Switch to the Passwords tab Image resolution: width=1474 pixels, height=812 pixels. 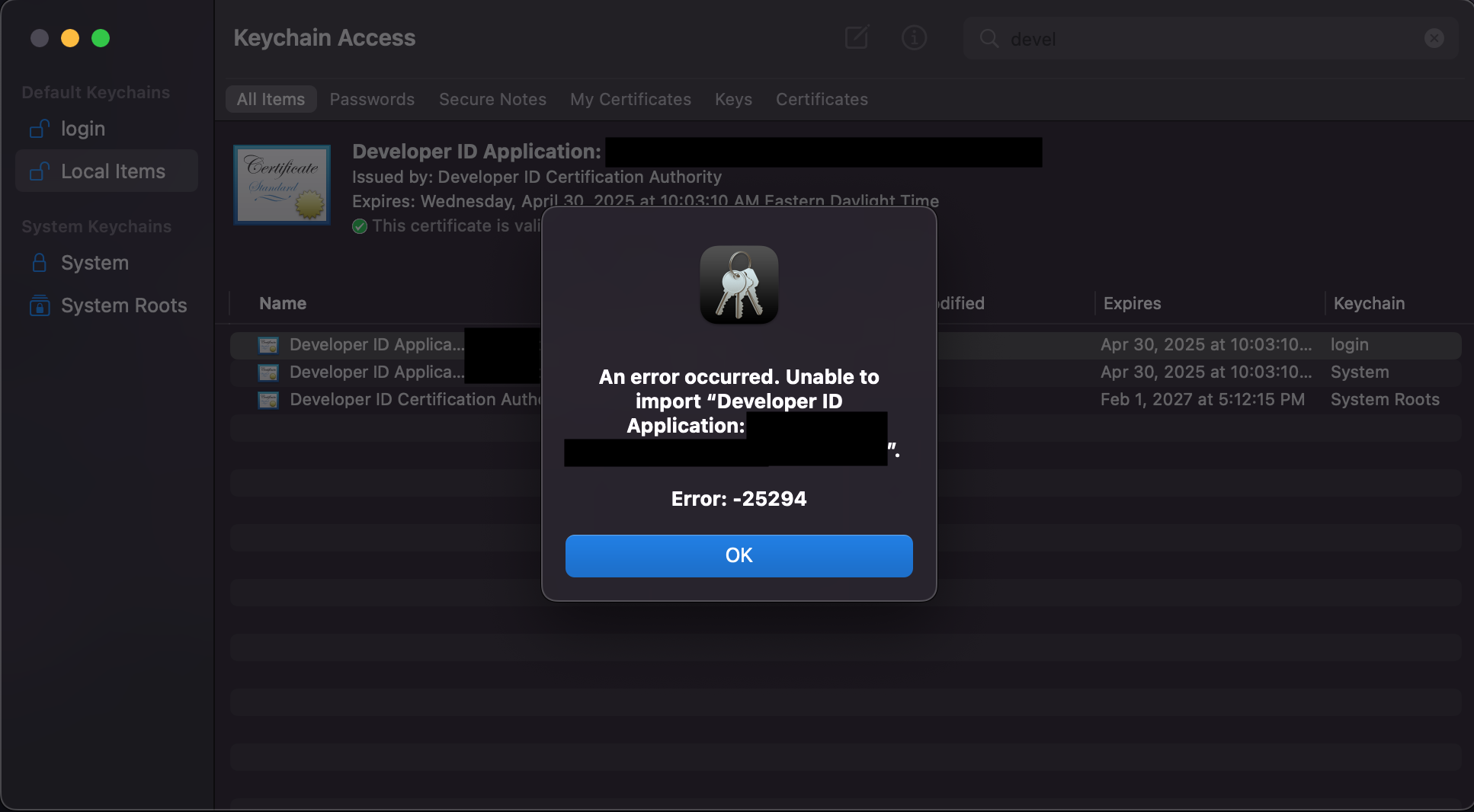click(372, 99)
